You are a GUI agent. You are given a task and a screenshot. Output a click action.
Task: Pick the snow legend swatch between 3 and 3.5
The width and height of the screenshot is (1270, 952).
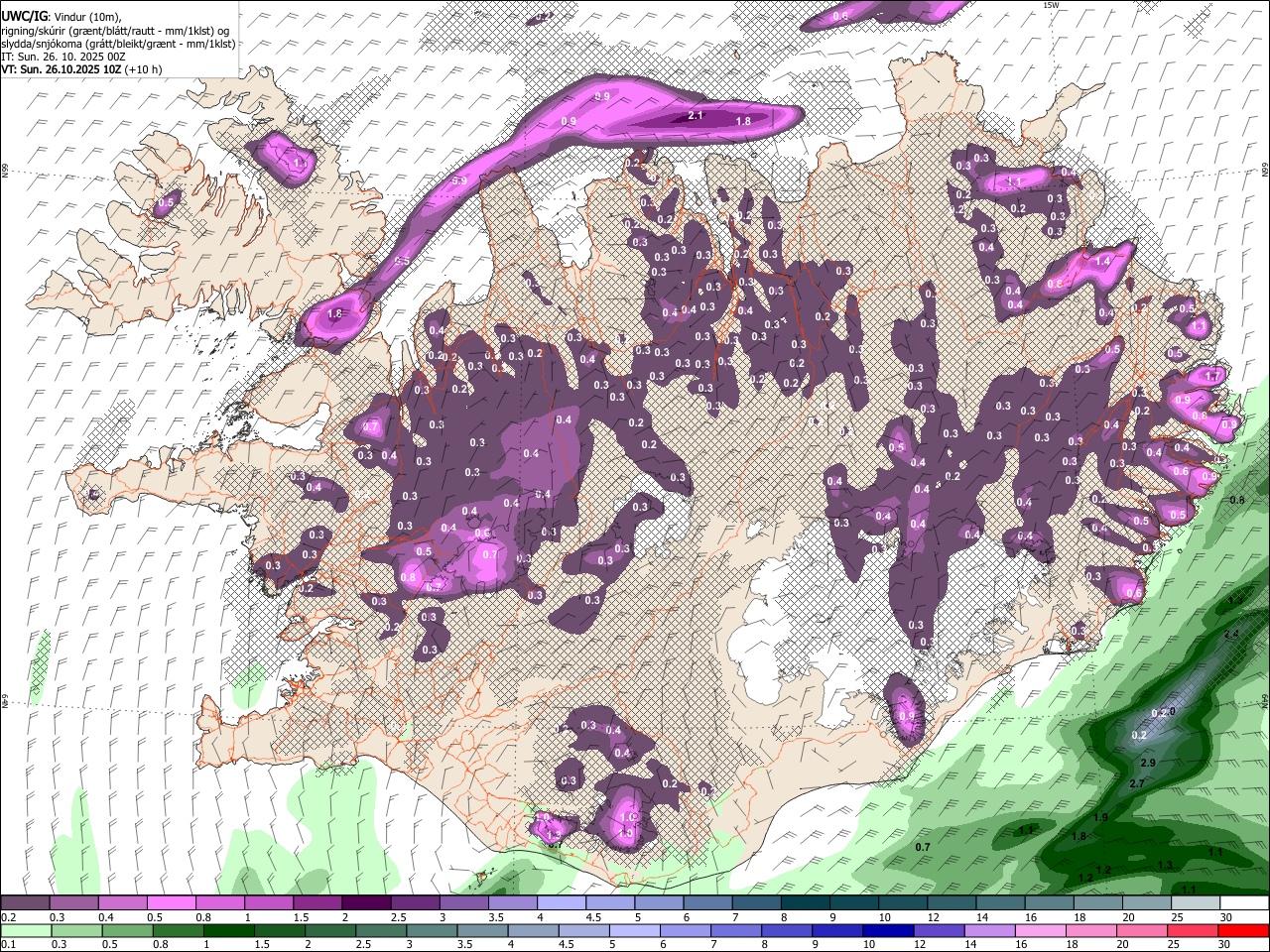tap(463, 903)
